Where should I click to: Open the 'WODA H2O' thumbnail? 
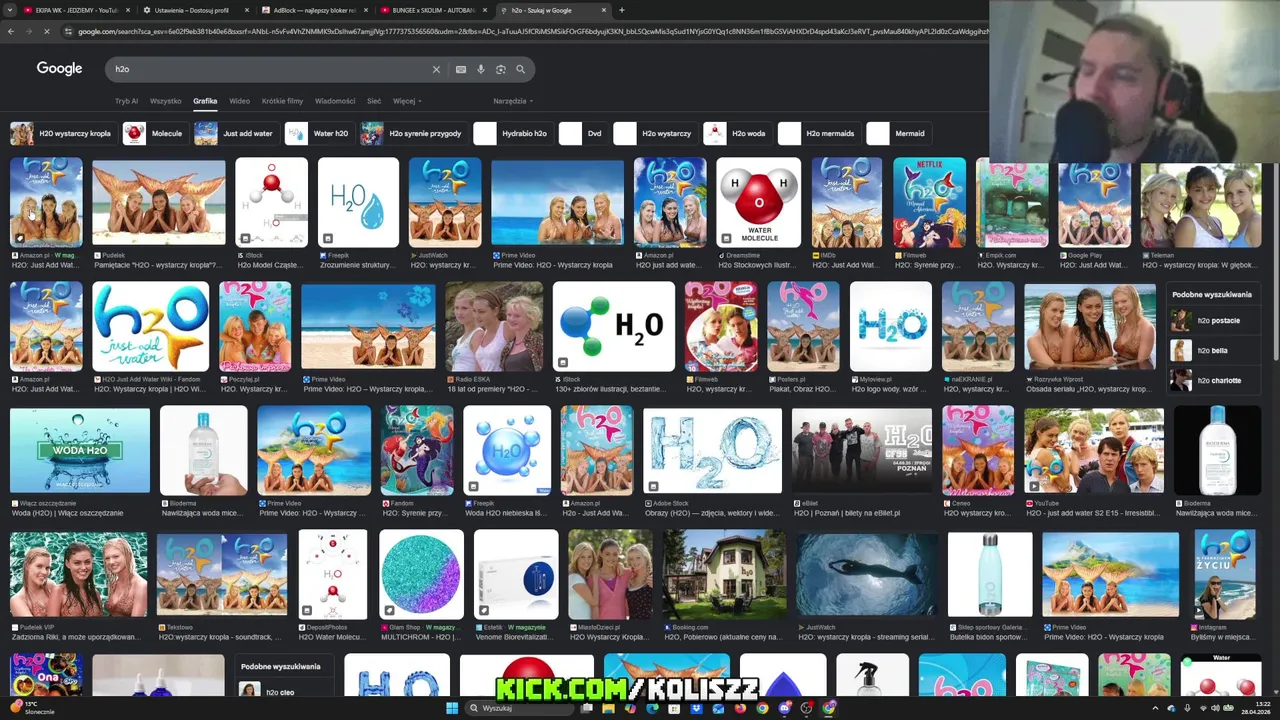click(80, 450)
